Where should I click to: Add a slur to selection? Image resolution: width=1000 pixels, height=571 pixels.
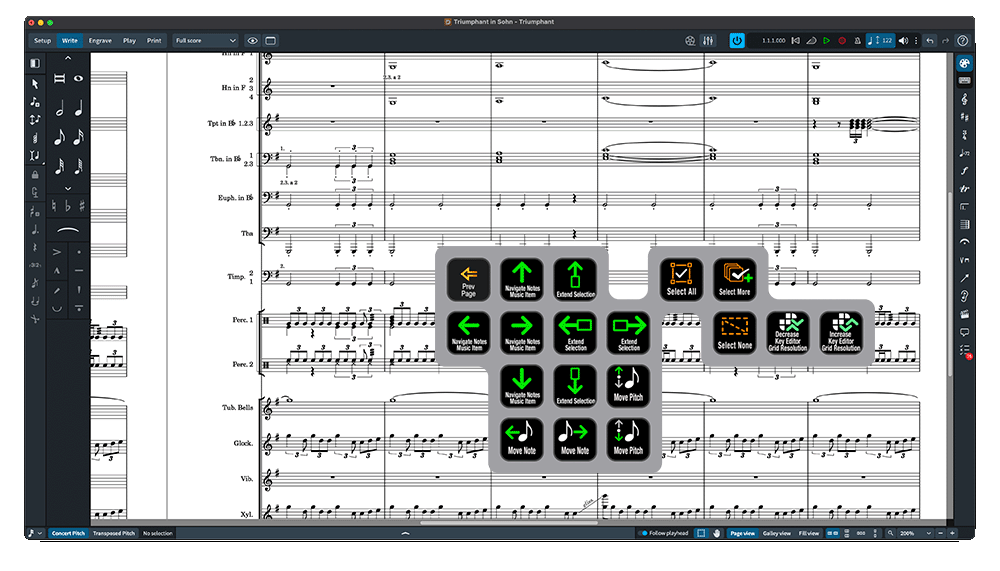pyautogui.click(x=68, y=230)
